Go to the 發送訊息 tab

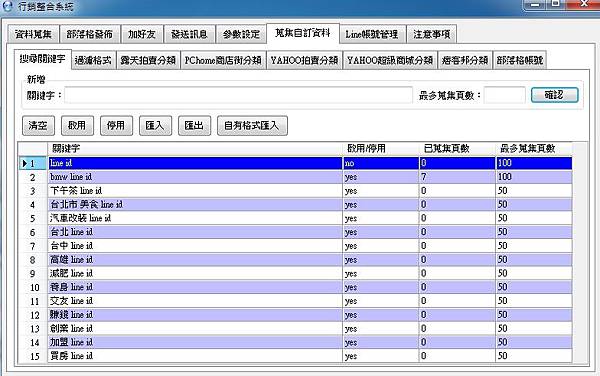tap(189, 34)
